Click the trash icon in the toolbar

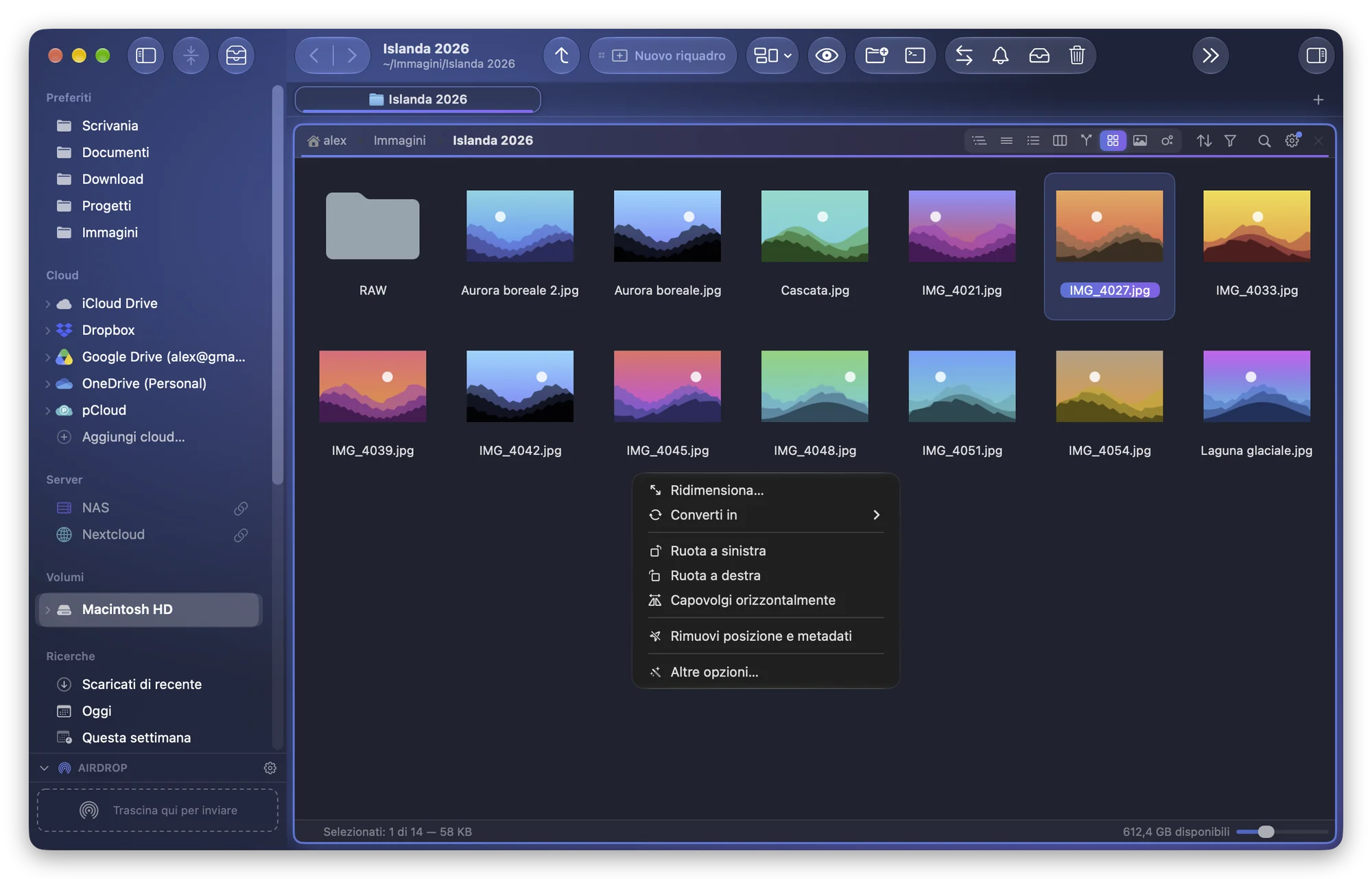[x=1076, y=56]
